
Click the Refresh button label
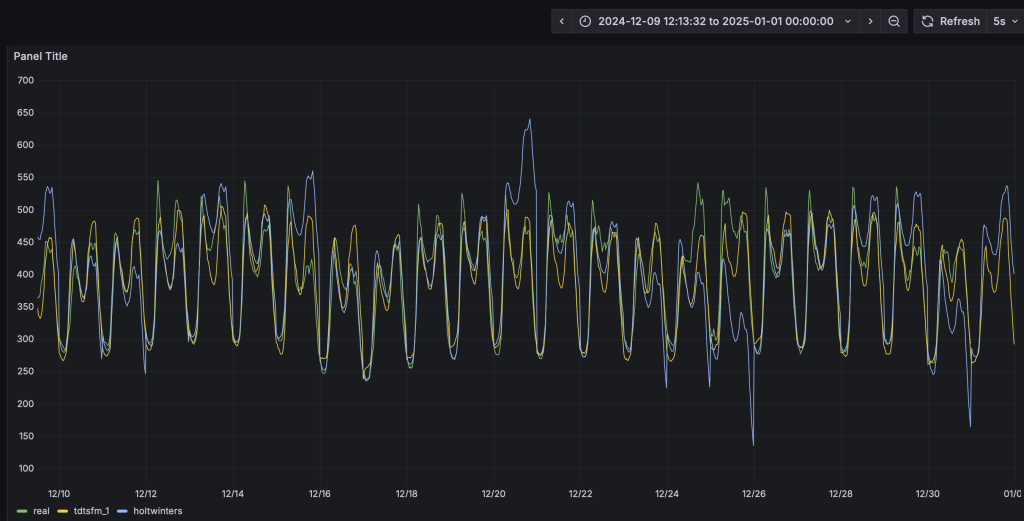point(959,21)
